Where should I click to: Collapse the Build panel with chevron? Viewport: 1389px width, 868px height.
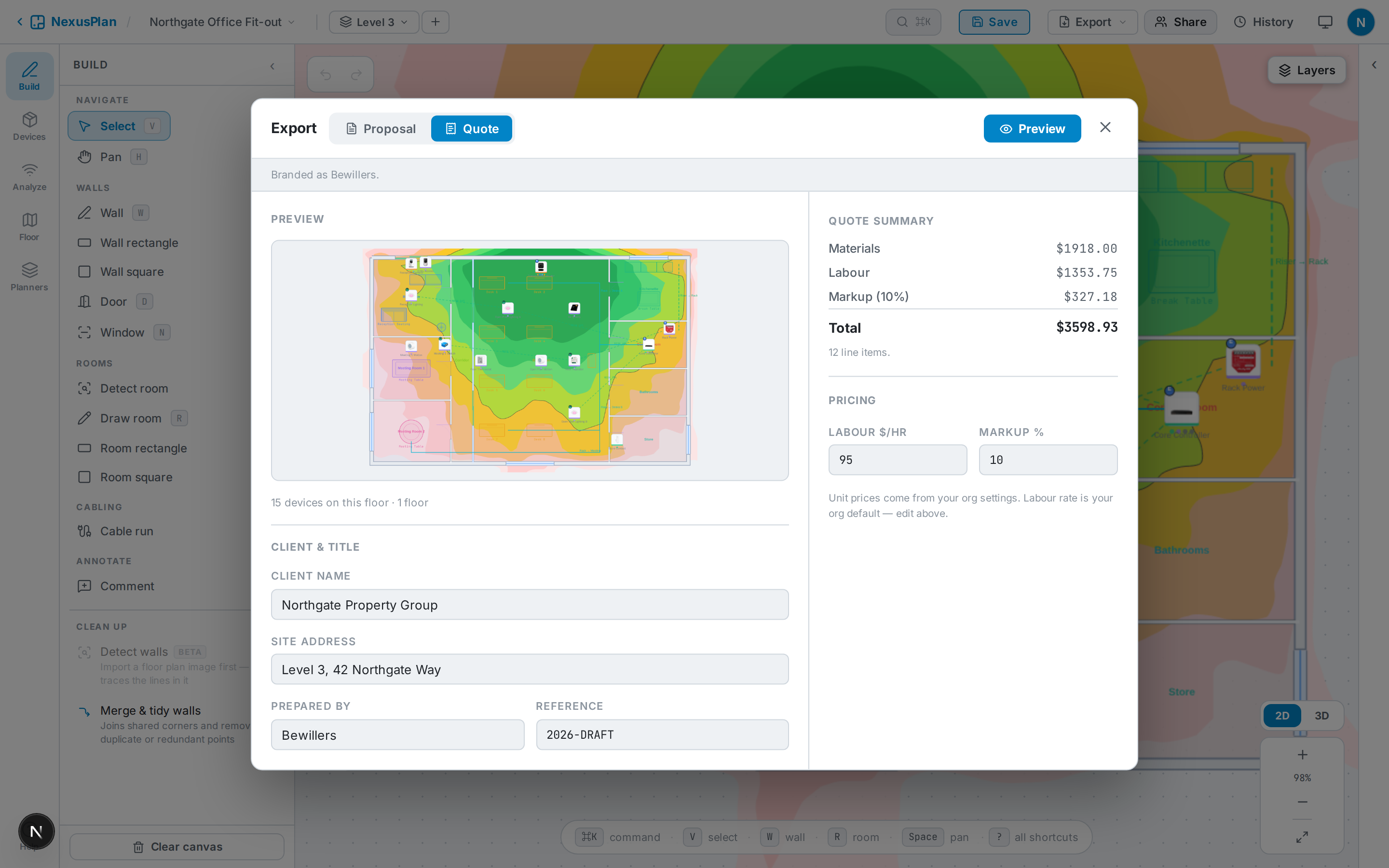[272, 66]
